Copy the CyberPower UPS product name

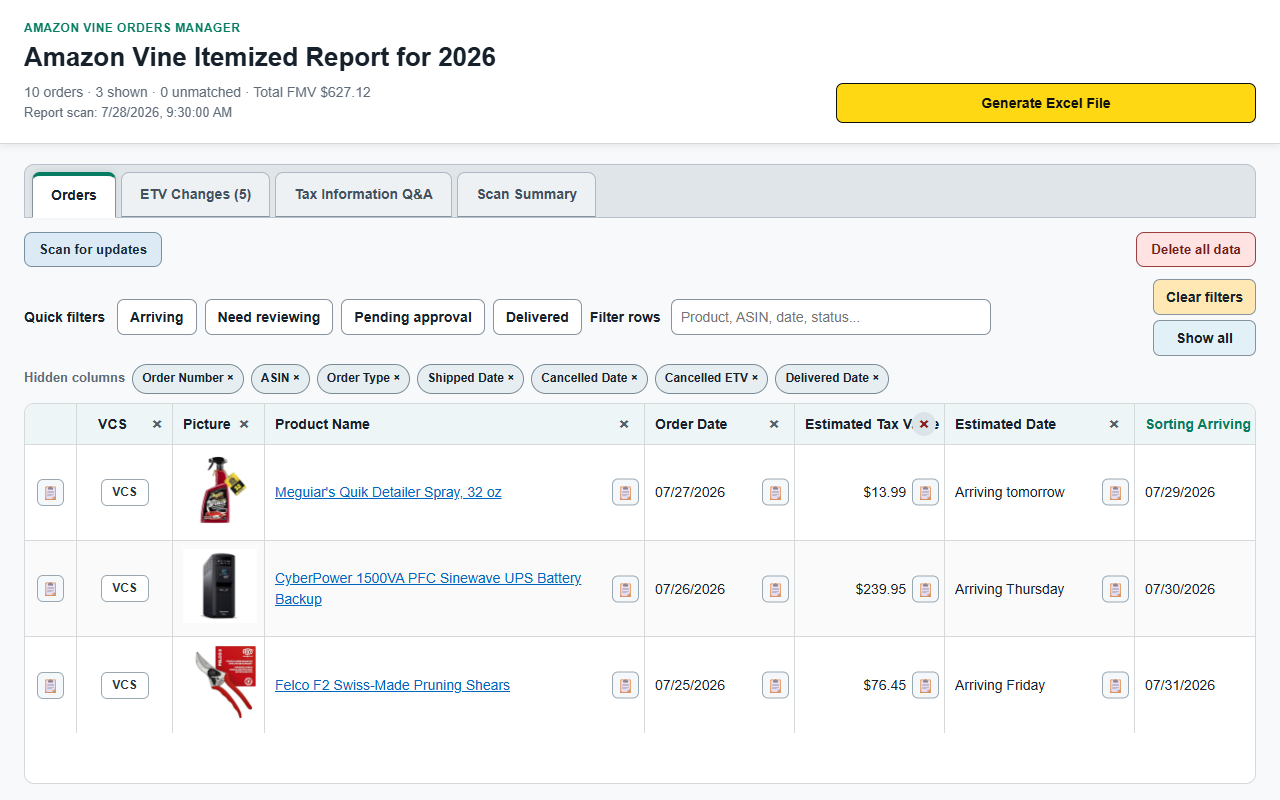(x=625, y=589)
